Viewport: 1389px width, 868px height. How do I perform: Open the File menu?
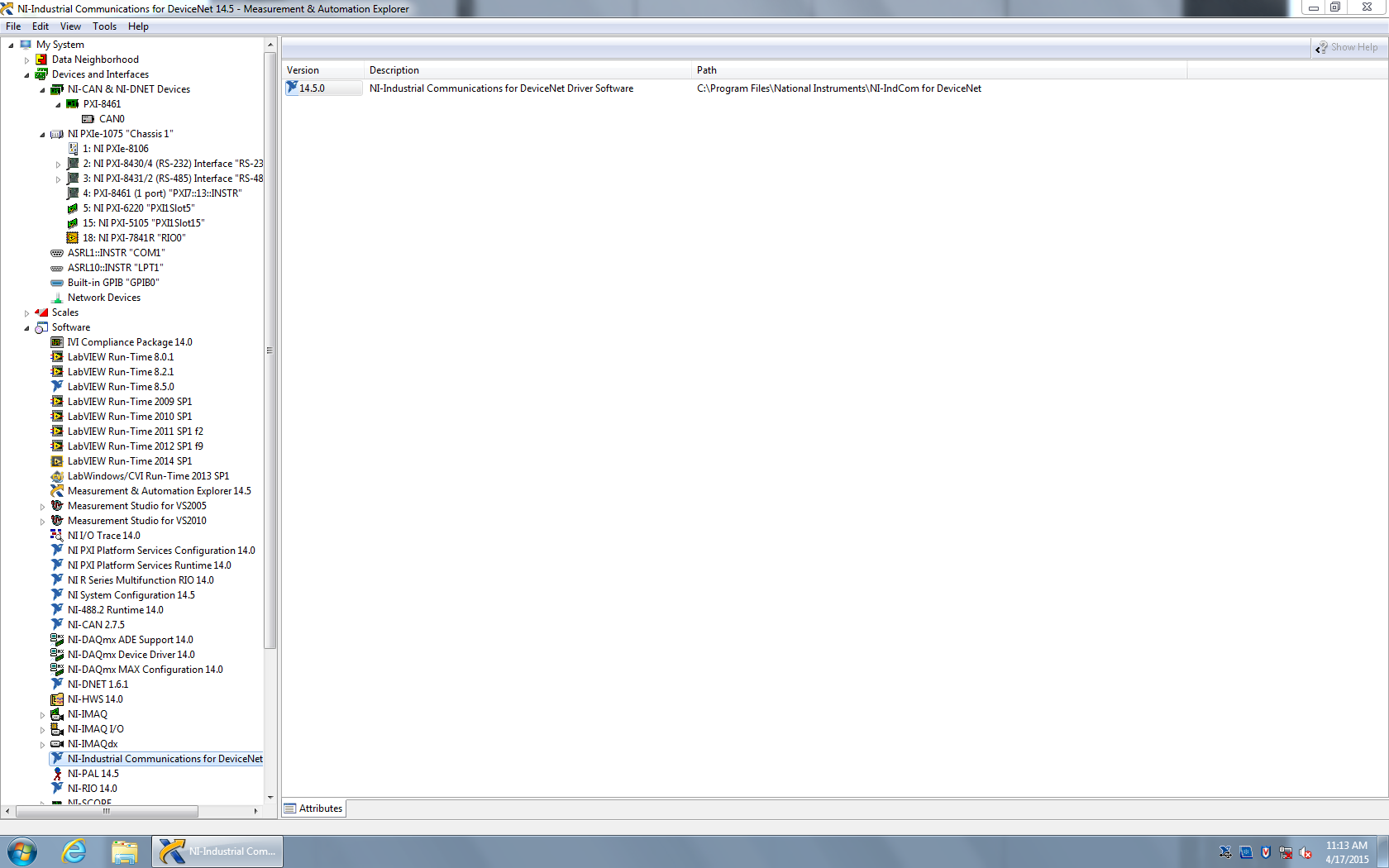coord(13,26)
